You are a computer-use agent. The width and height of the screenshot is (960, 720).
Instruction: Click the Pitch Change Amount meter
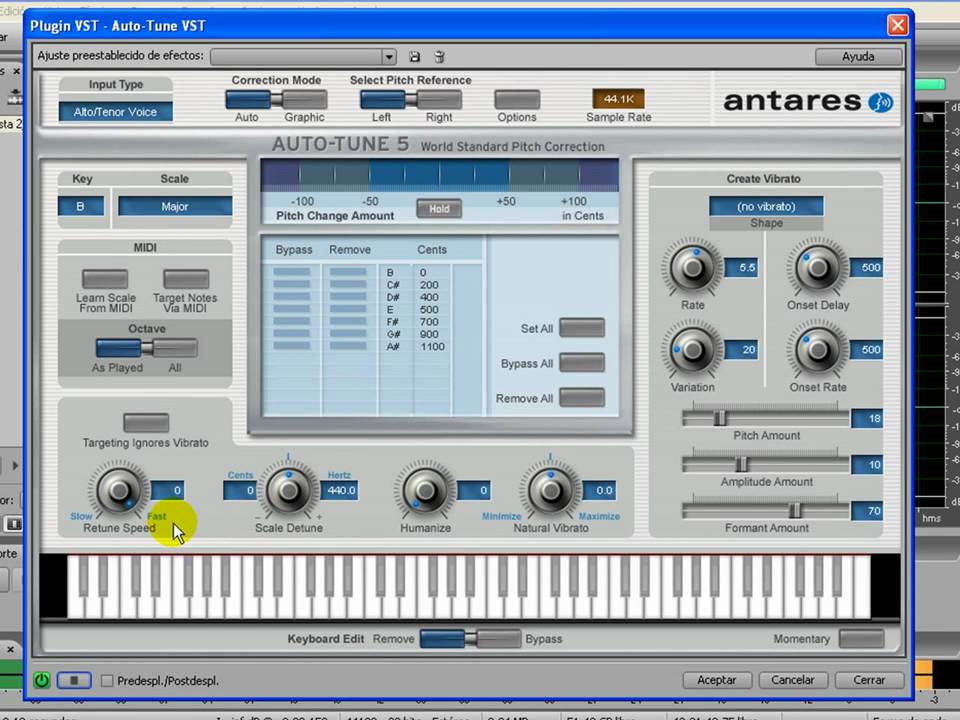click(x=440, y=175)
